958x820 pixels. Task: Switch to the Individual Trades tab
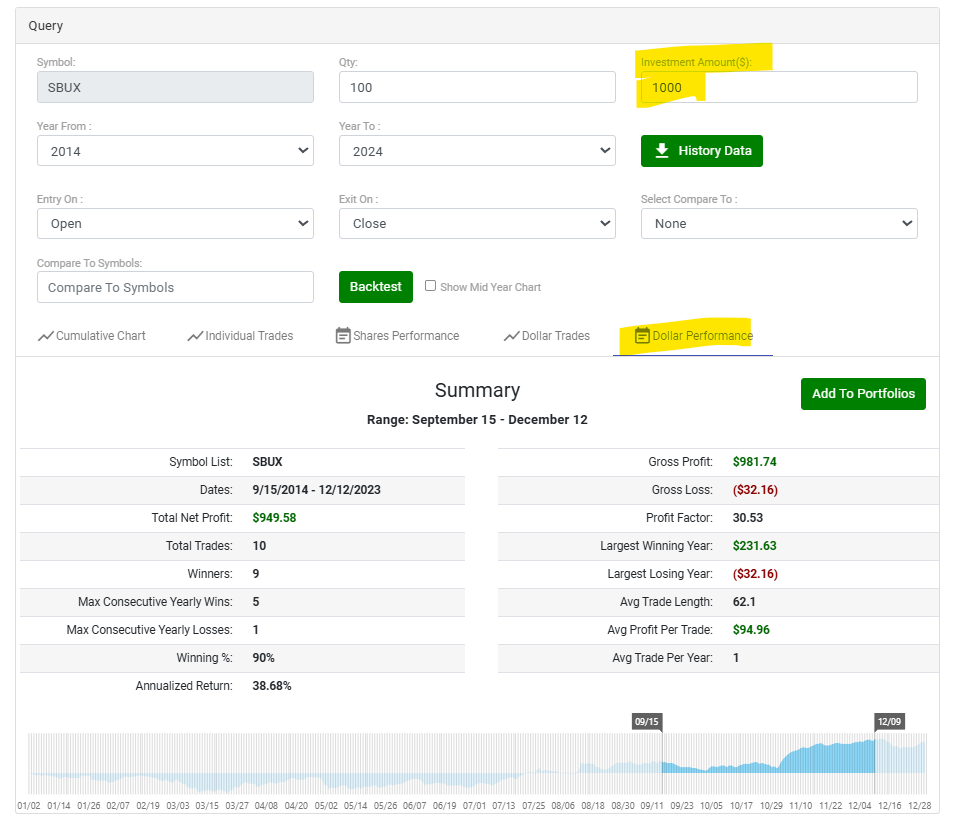[x=241, y=336]
